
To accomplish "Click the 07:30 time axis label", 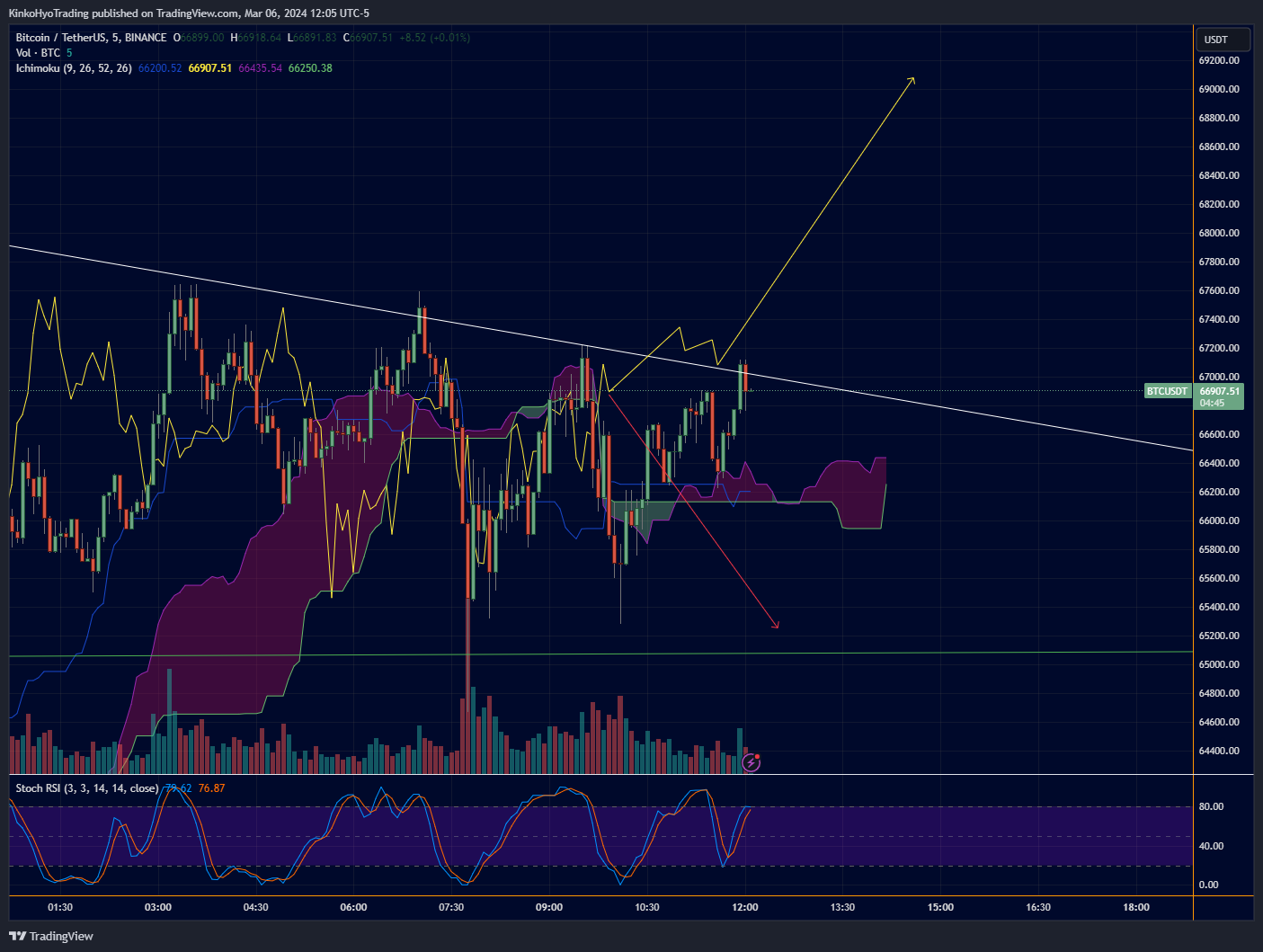I will coord(451,907).
